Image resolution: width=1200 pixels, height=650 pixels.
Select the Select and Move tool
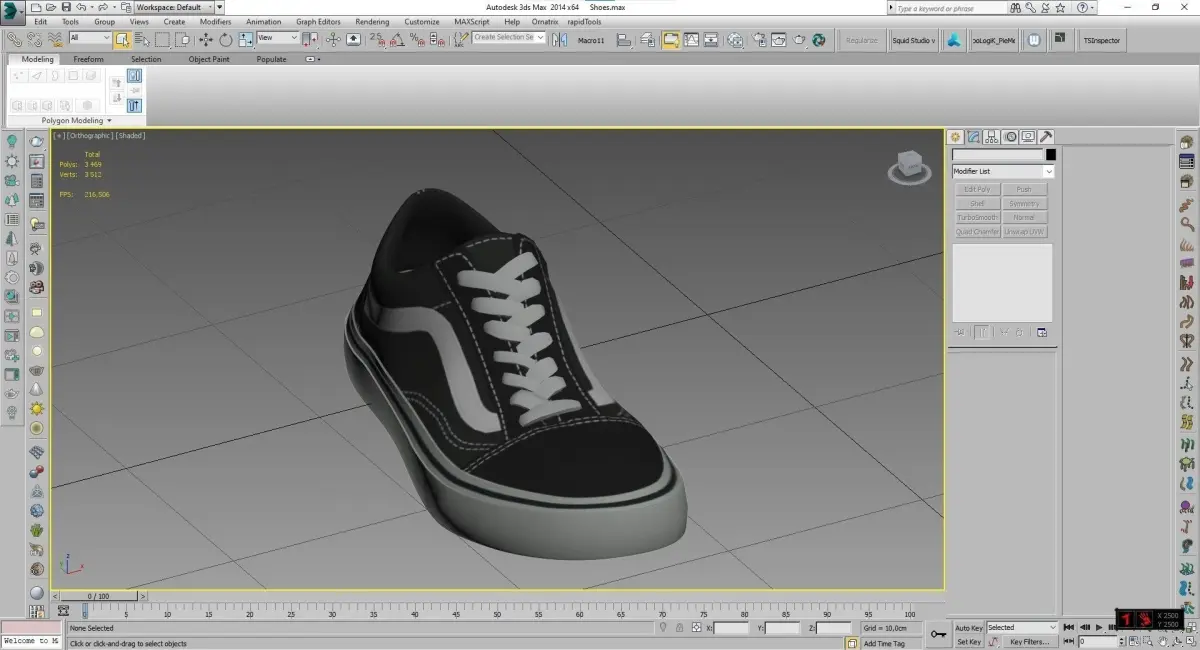pos(206,40)
